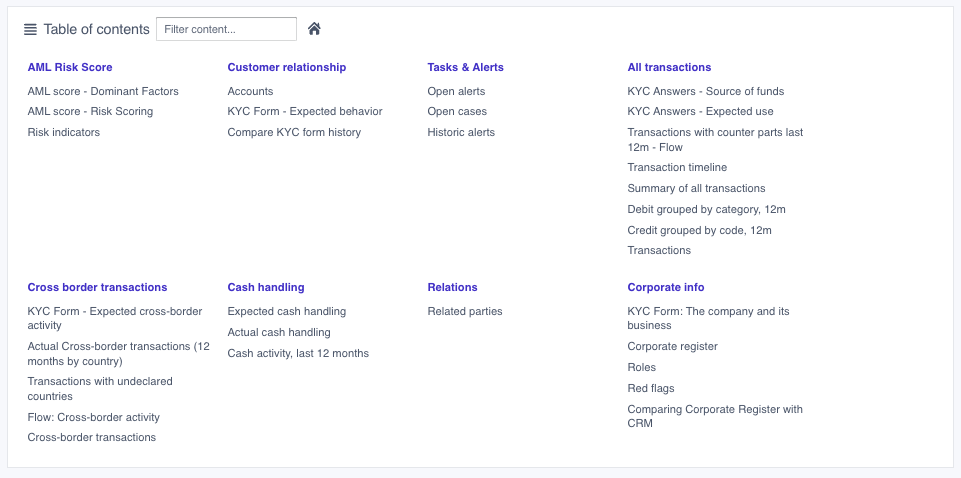
Task: Open KYC Form - Expected behavior
Action: [305, 112]
